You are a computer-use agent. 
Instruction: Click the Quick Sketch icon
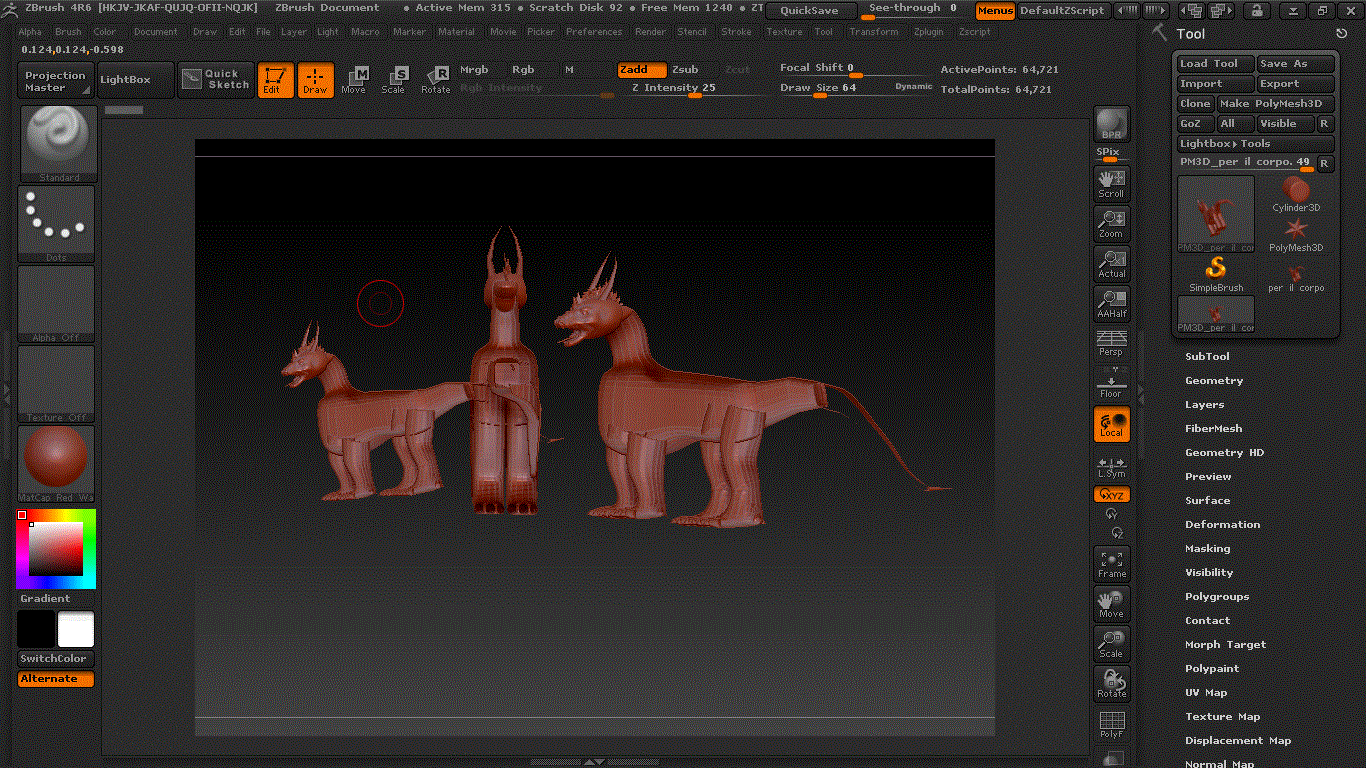(x=217, y=80)
